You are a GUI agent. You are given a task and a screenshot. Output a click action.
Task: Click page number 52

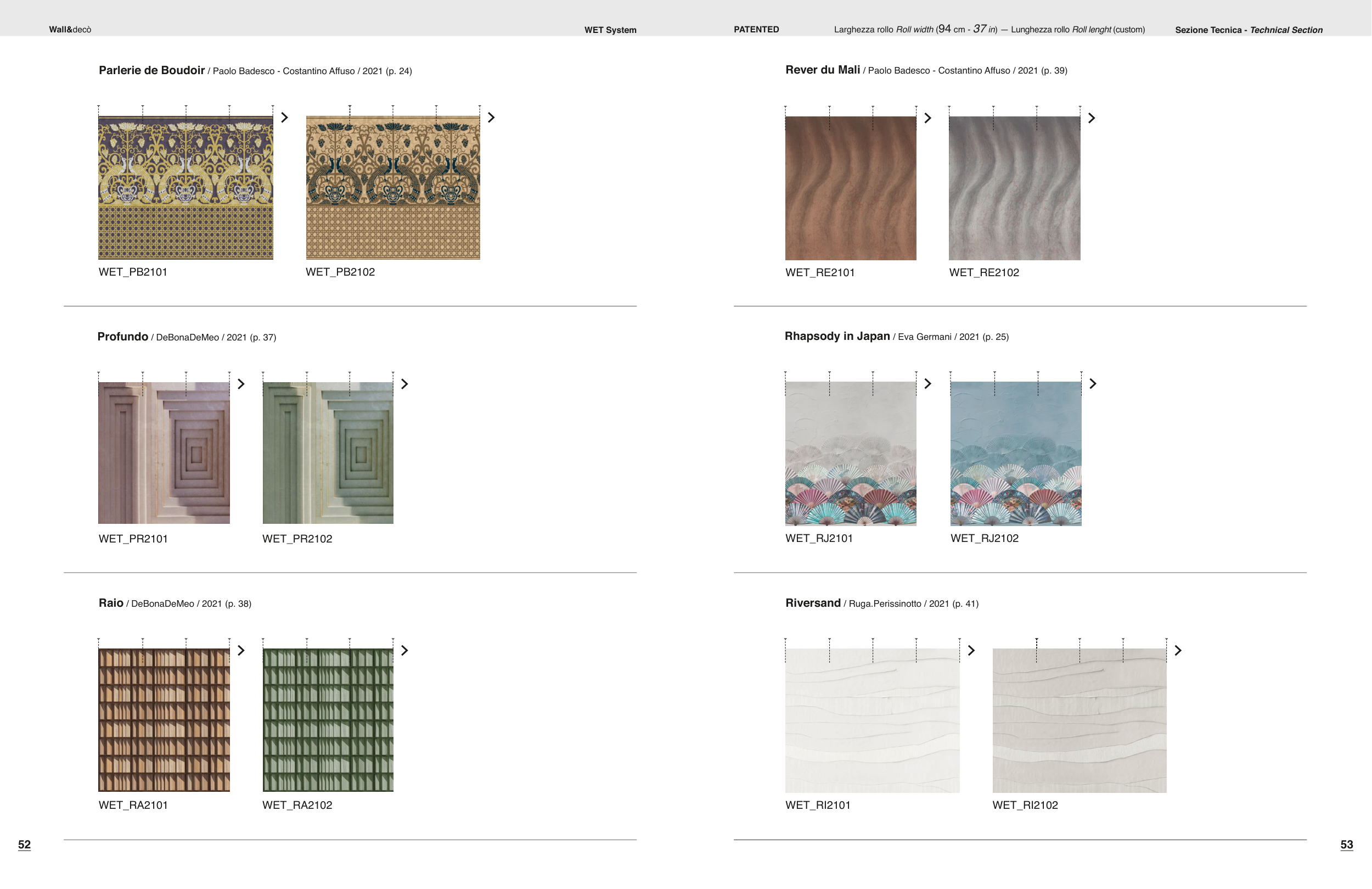coord(24,845)
